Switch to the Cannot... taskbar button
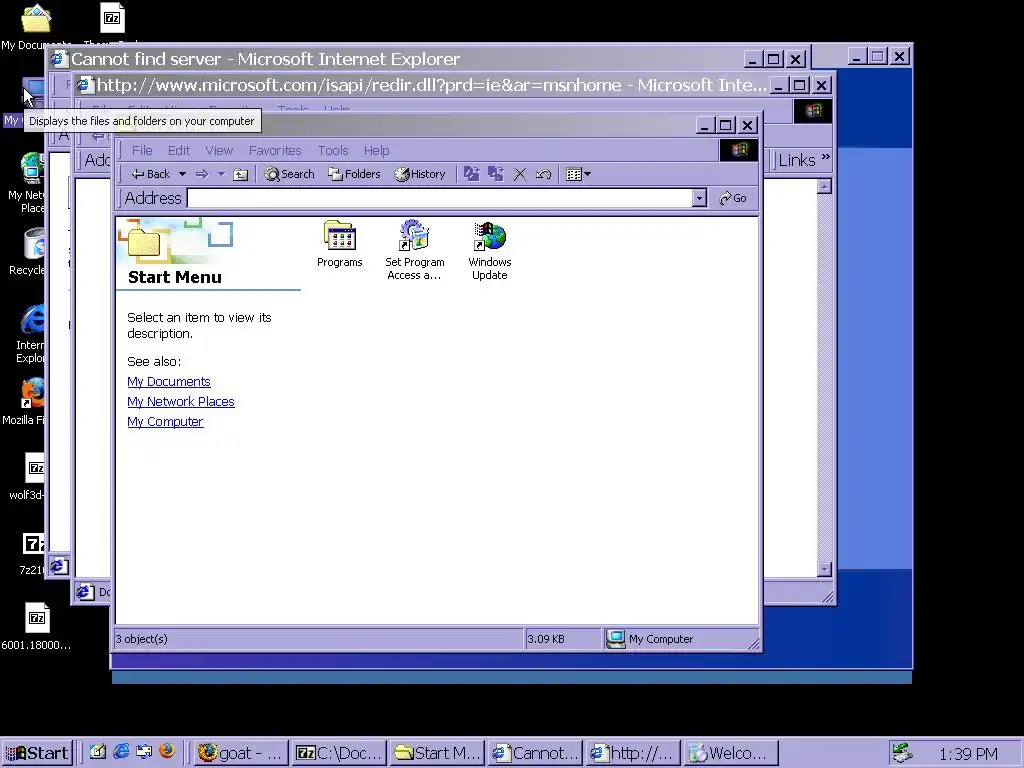The image size is (1024, 768). 535,753
